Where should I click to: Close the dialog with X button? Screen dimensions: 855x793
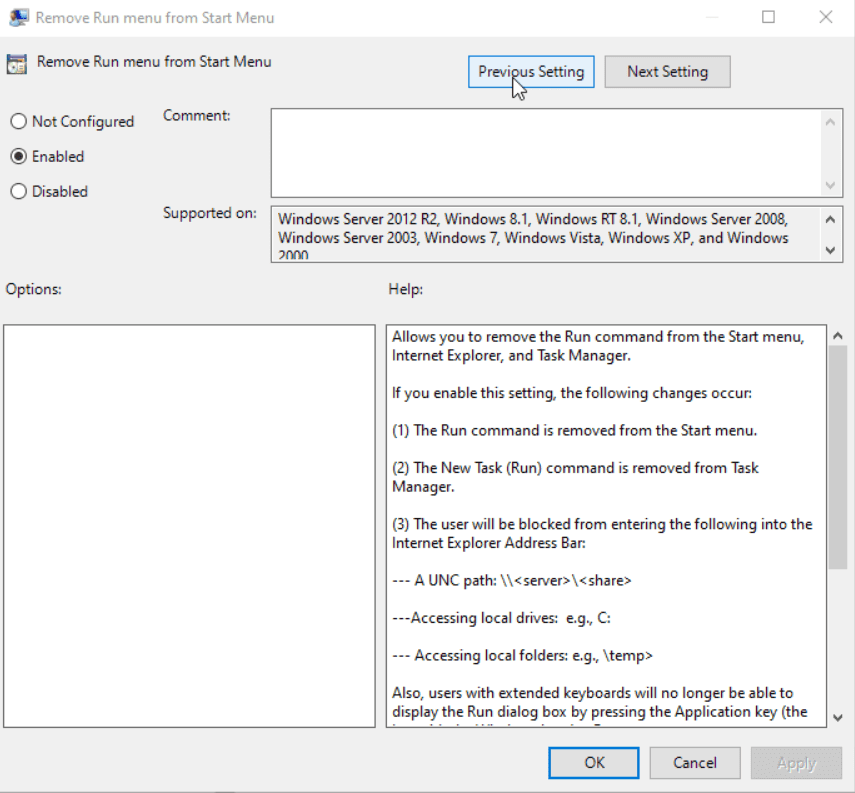(826, 17)
